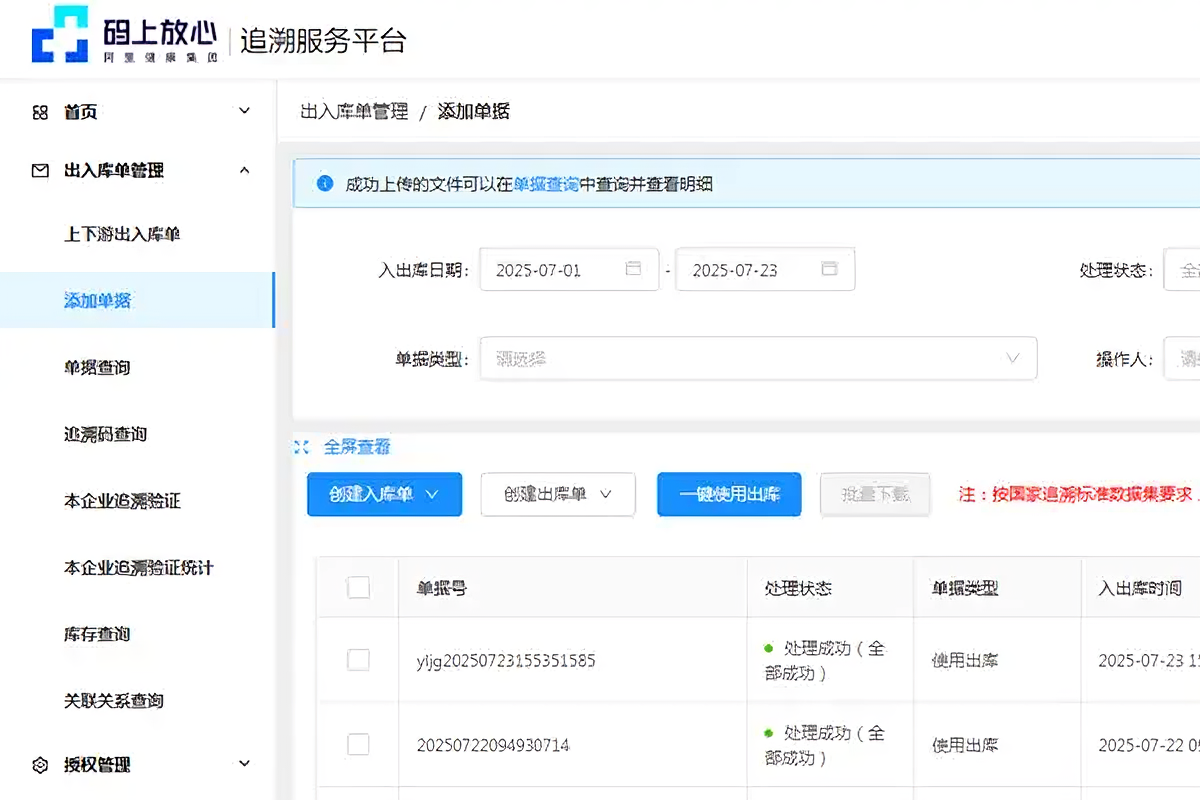Toggle the select-all checkbox in the table header

[358, 588]
